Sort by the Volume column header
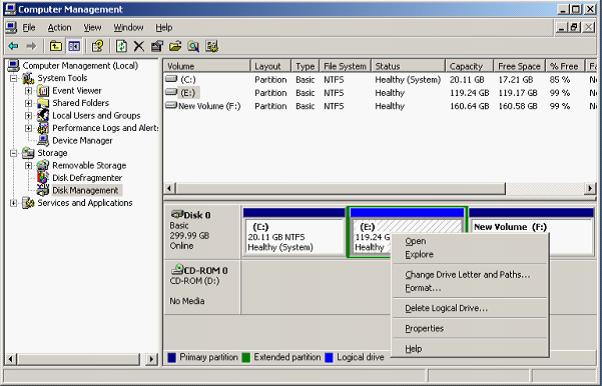Image resolution: width=602 pixels, height=386 pixels. click(x=207, y=66)
